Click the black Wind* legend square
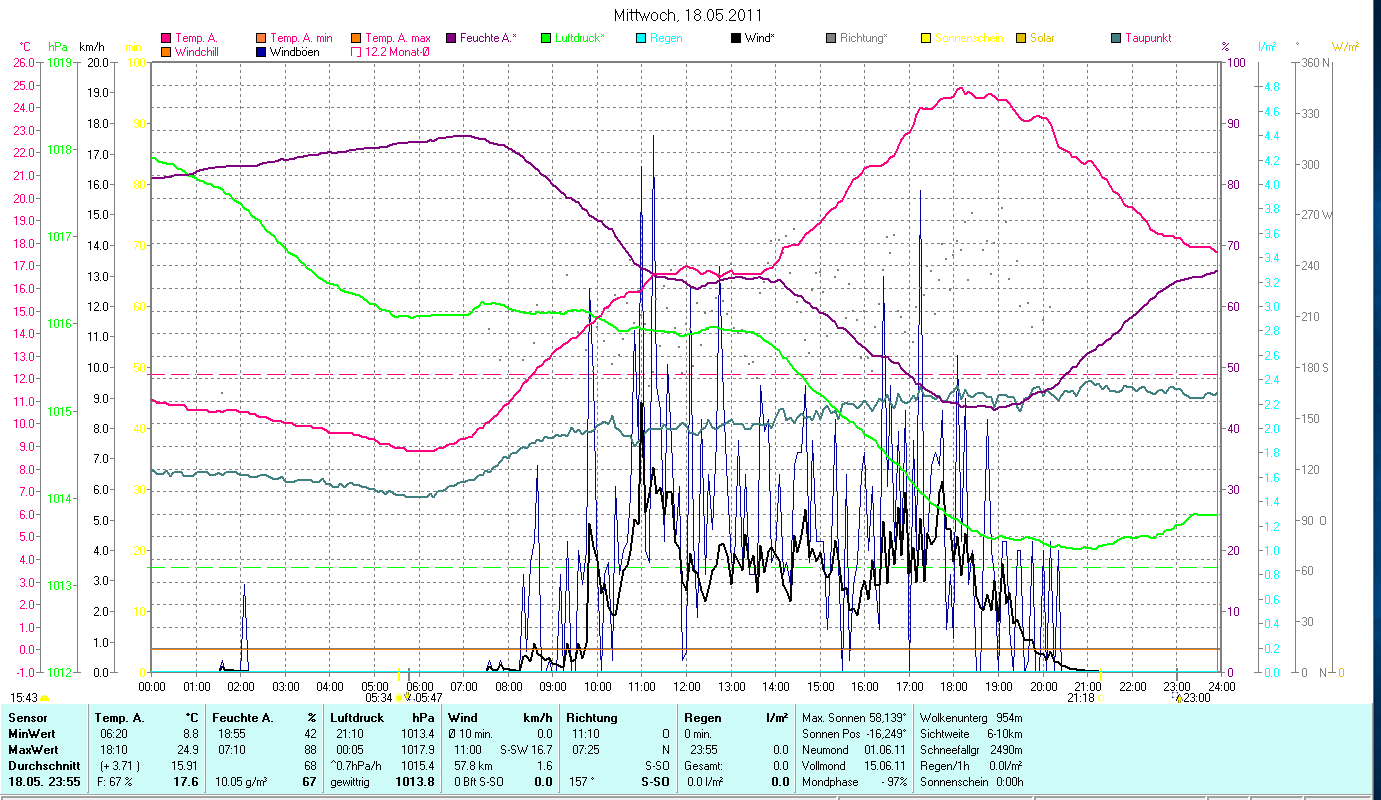The width and height of the screenshot is (1381, 800). click(x=736, y=38)
